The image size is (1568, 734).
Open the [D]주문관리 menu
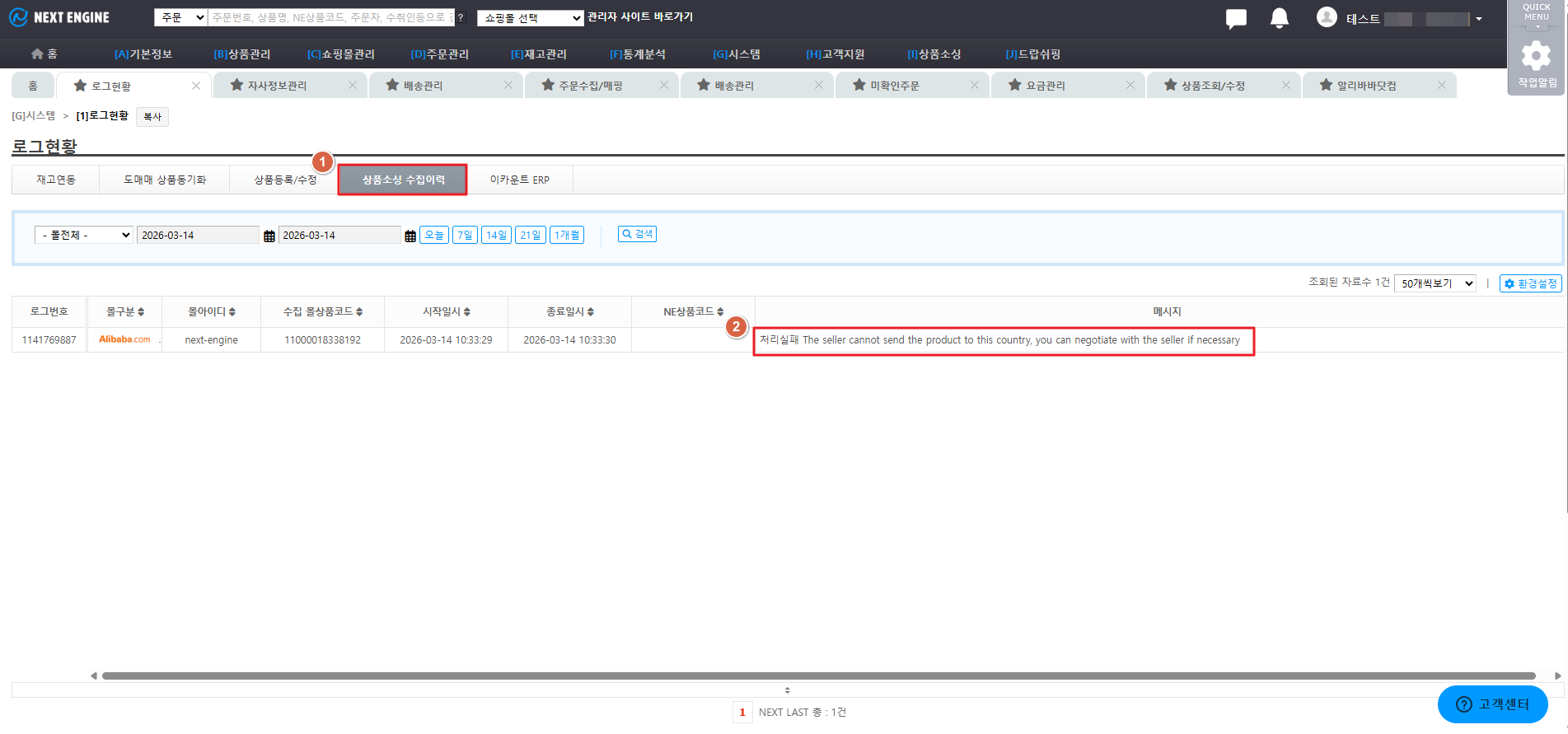(x=439, y=54)
